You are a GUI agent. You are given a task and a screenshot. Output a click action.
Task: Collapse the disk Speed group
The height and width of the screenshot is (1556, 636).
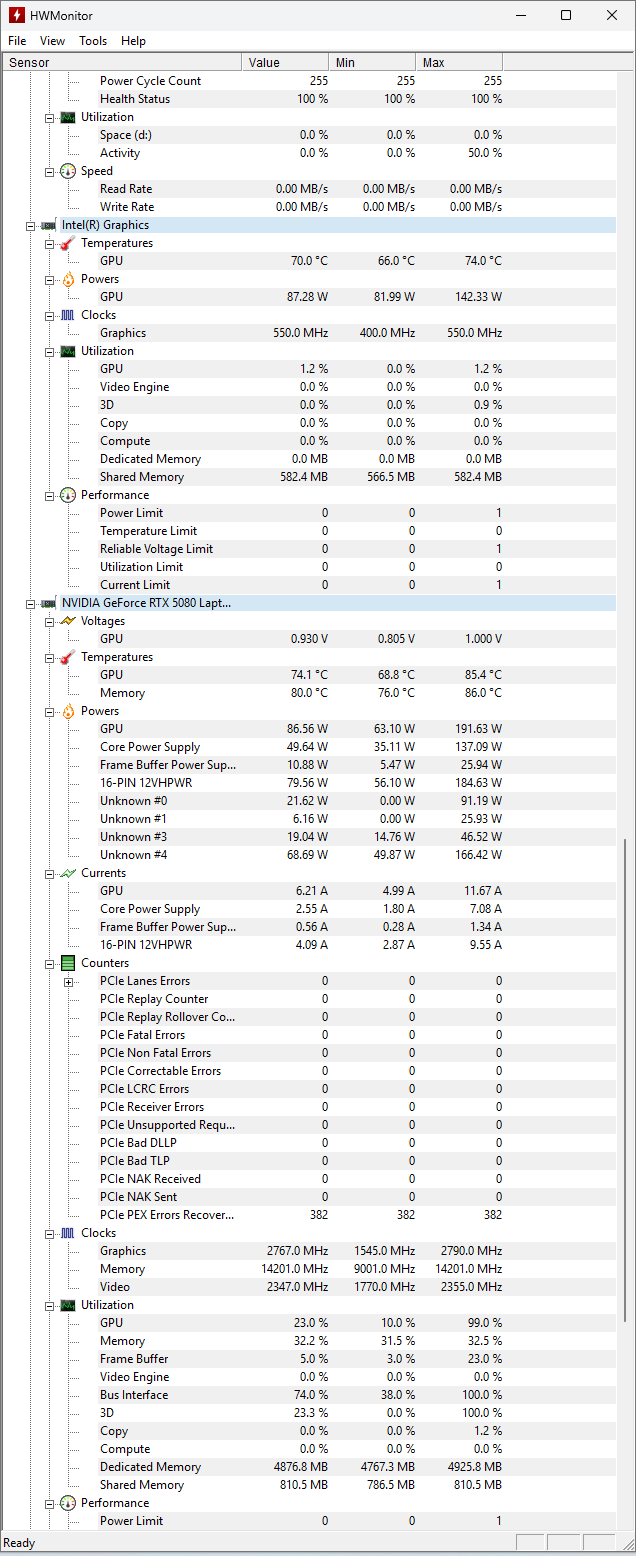[49, 171]
